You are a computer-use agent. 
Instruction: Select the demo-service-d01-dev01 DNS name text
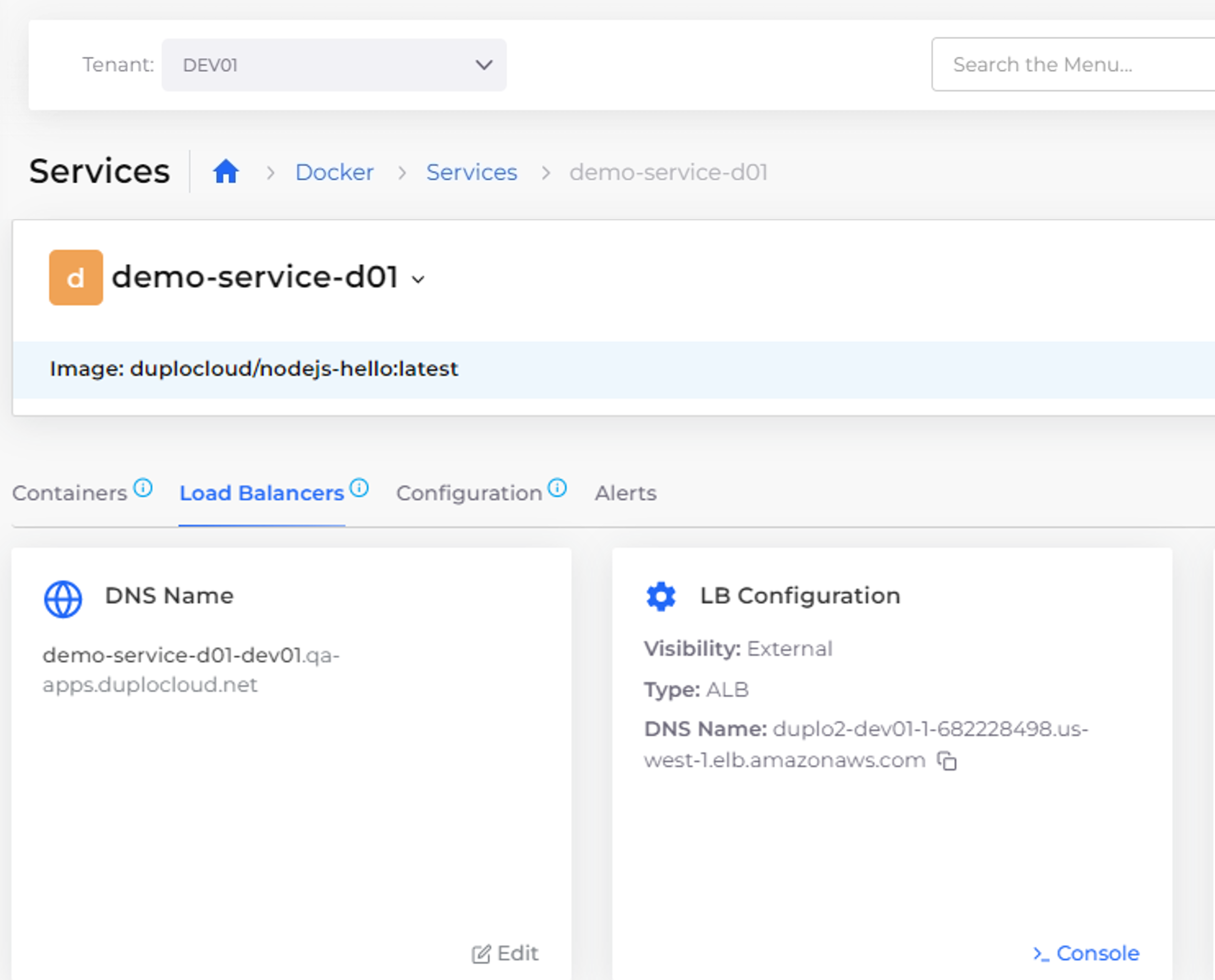(x=191, y=670)
